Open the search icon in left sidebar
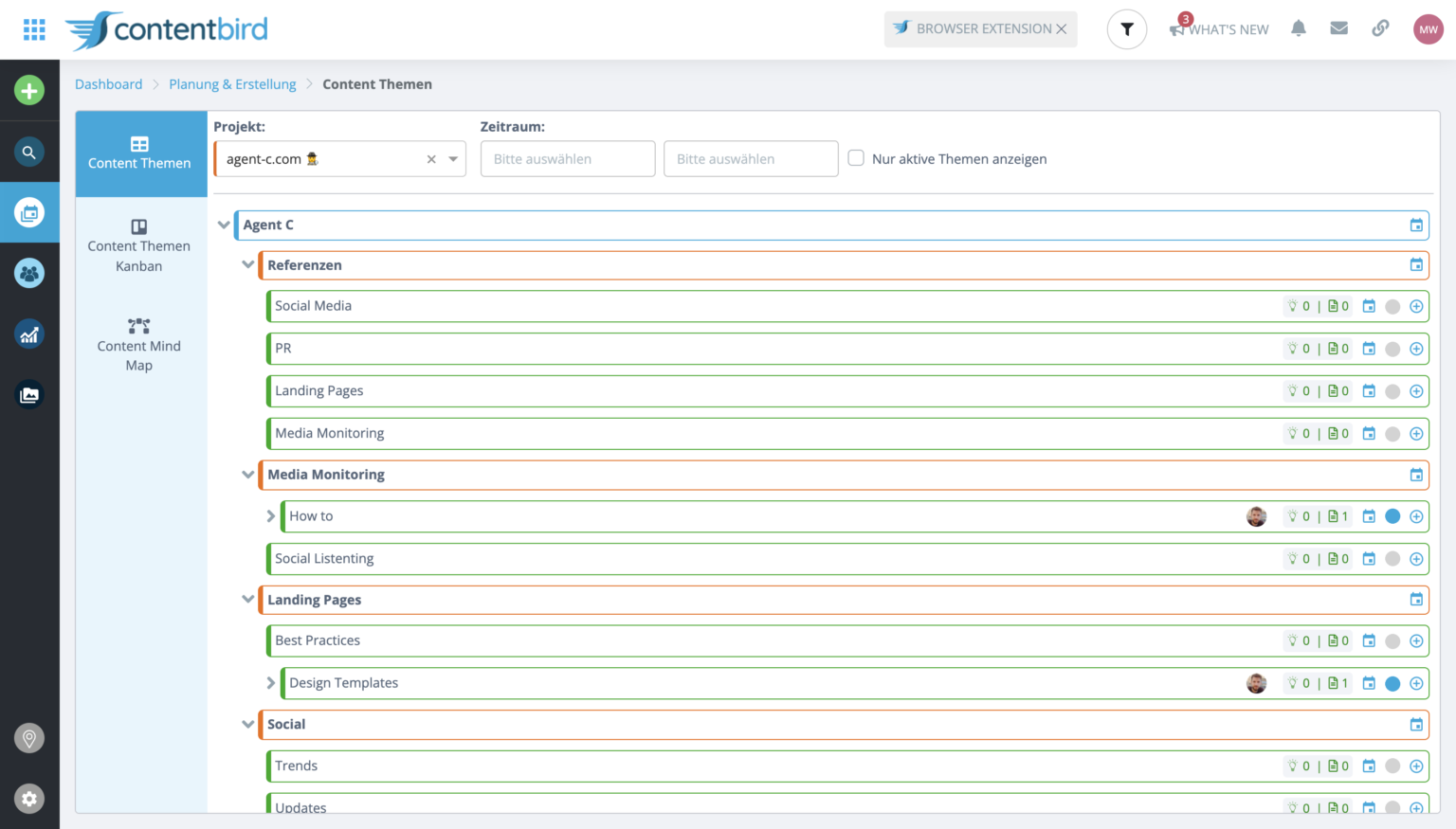The width and height of the screenshot is (1456, 829). 29,152
